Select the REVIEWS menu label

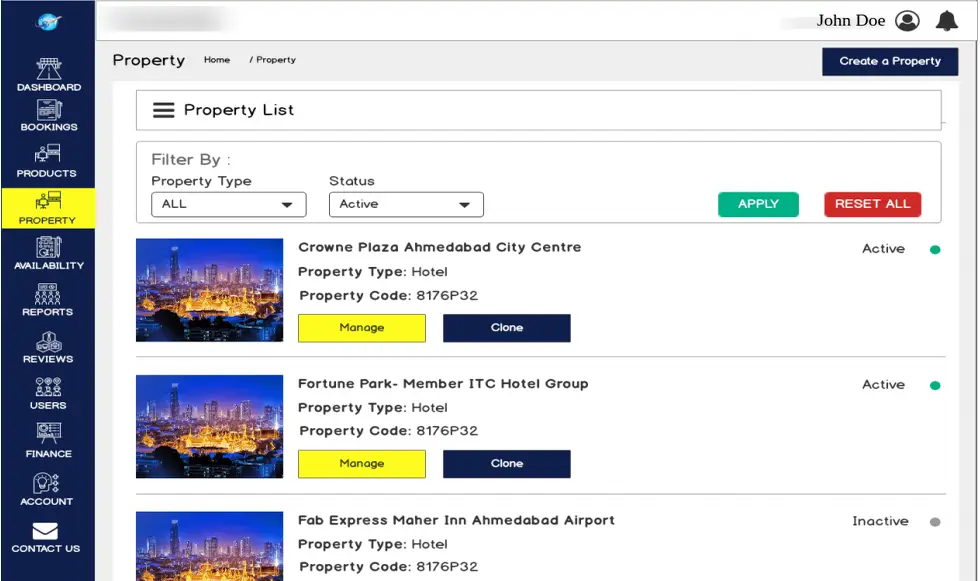(48, 359)
